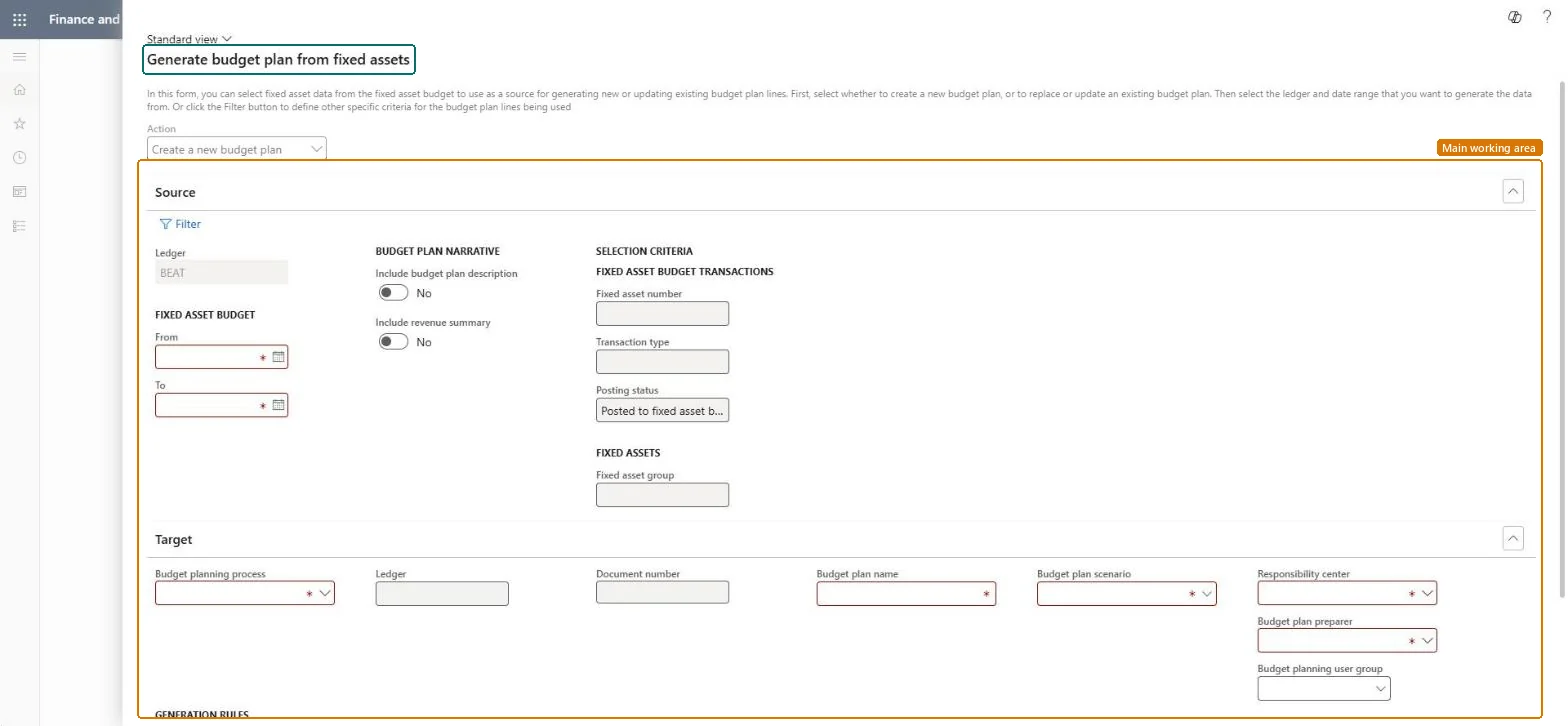1568x726 pixels.
Task: Collapse the Source section
Action: point(1513,191)
